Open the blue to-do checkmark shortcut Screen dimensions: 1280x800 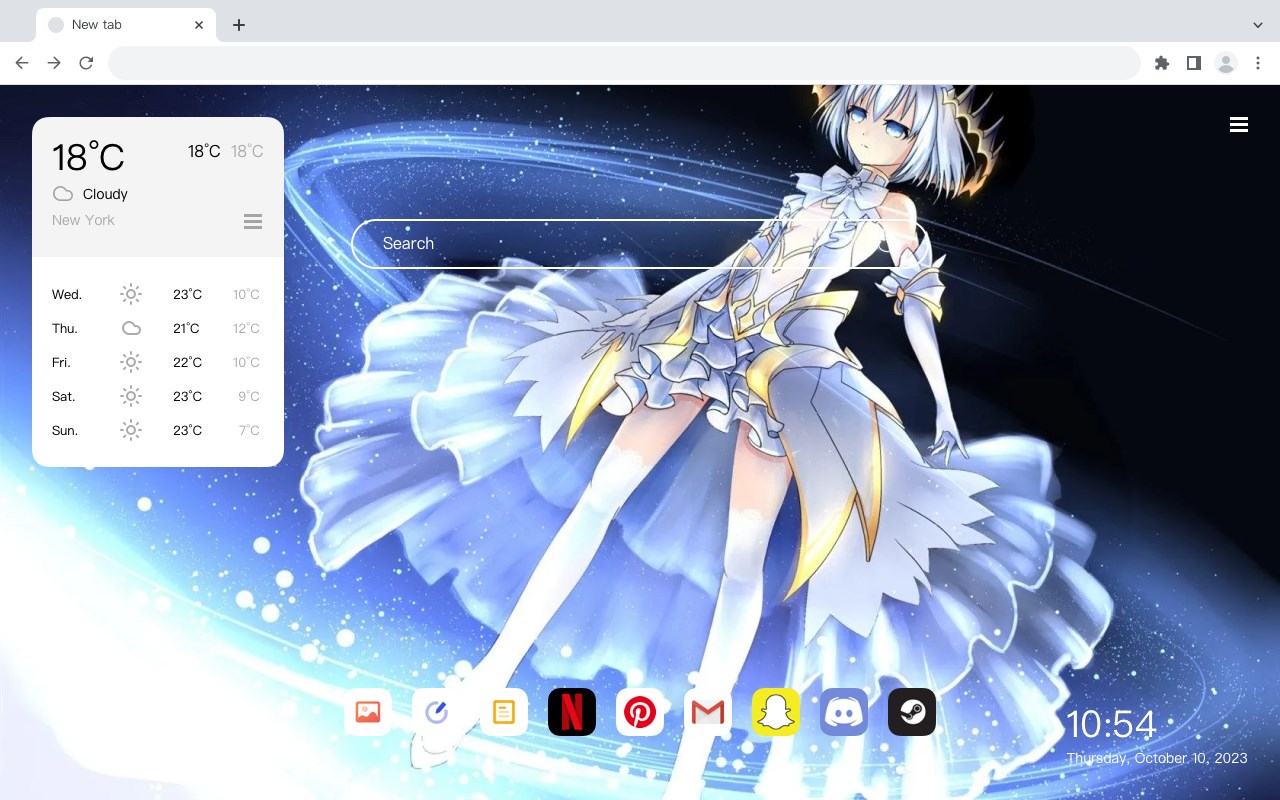436,712
